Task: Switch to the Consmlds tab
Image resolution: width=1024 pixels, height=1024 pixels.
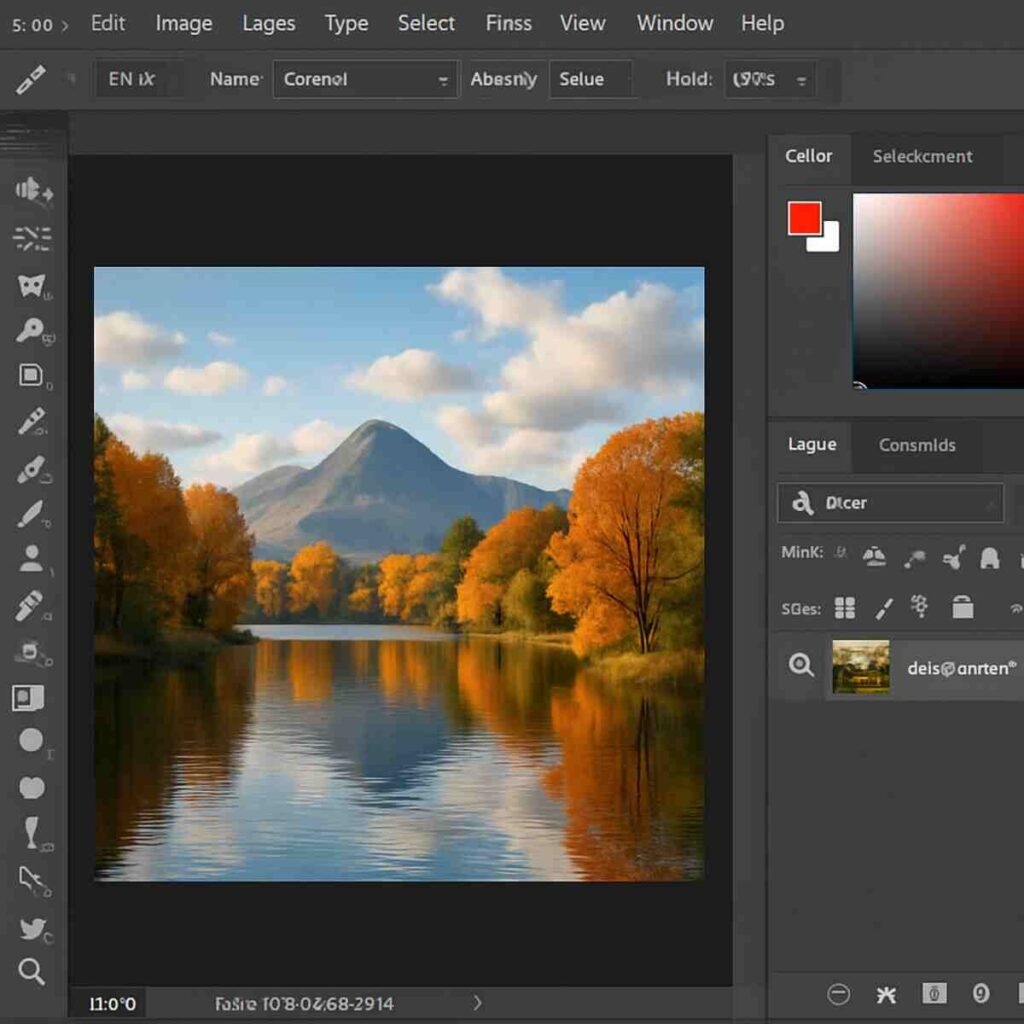Action: (x=916, y=445)
